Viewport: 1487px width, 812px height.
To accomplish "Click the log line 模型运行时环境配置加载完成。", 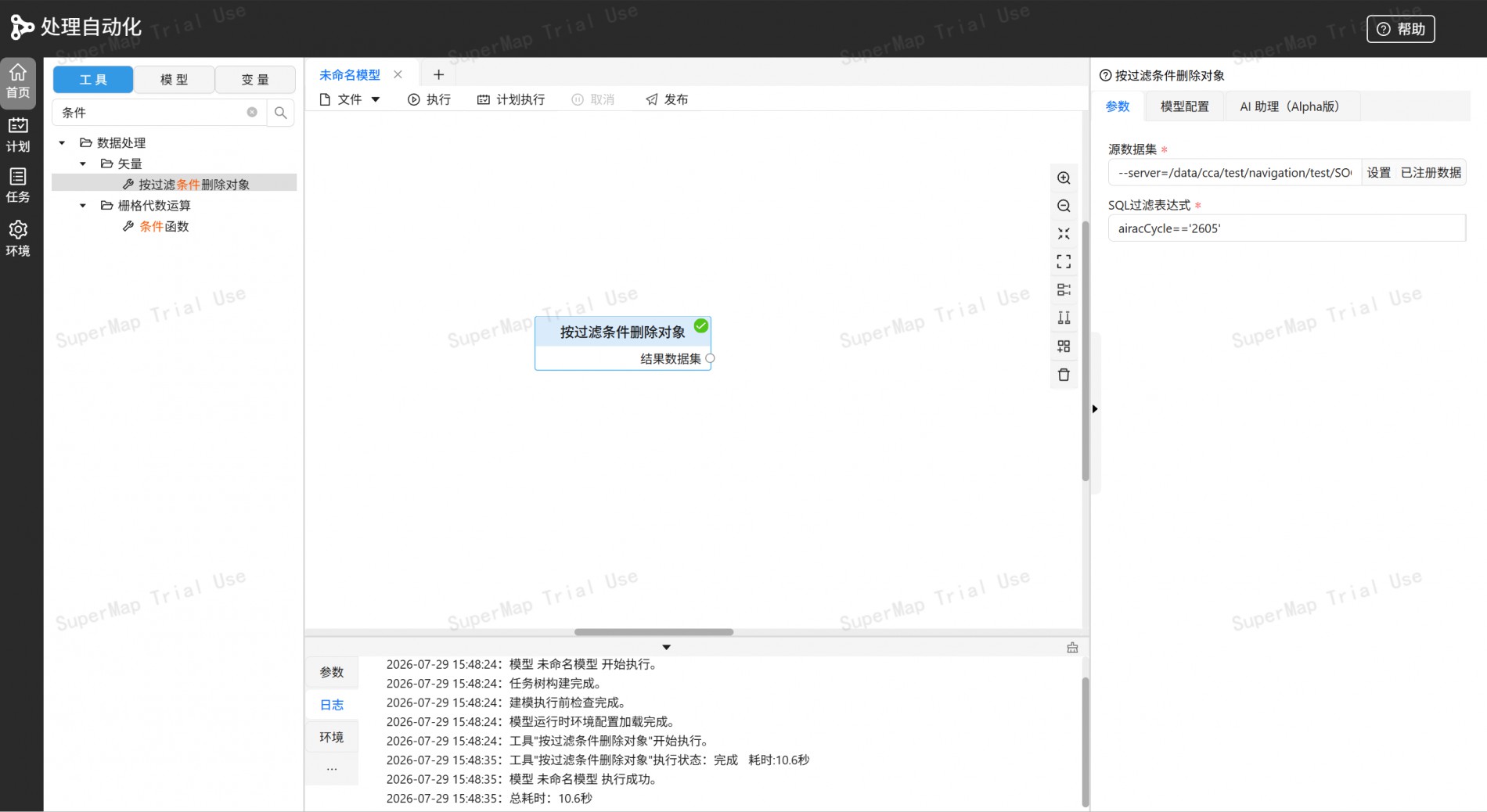I will pyautogui.click(x=531, y=721).
